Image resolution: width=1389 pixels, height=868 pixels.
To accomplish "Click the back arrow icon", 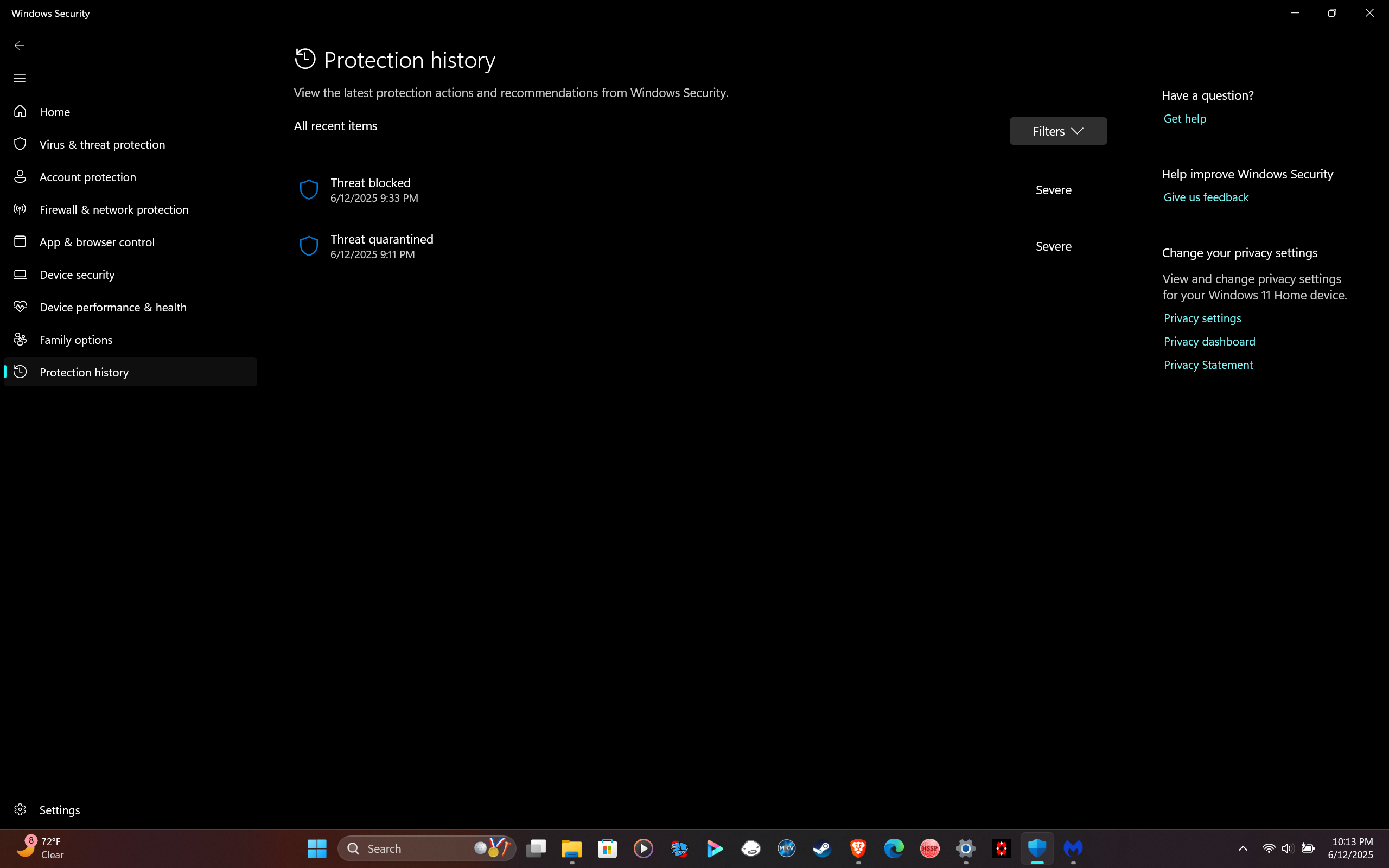I will [20, 46].
